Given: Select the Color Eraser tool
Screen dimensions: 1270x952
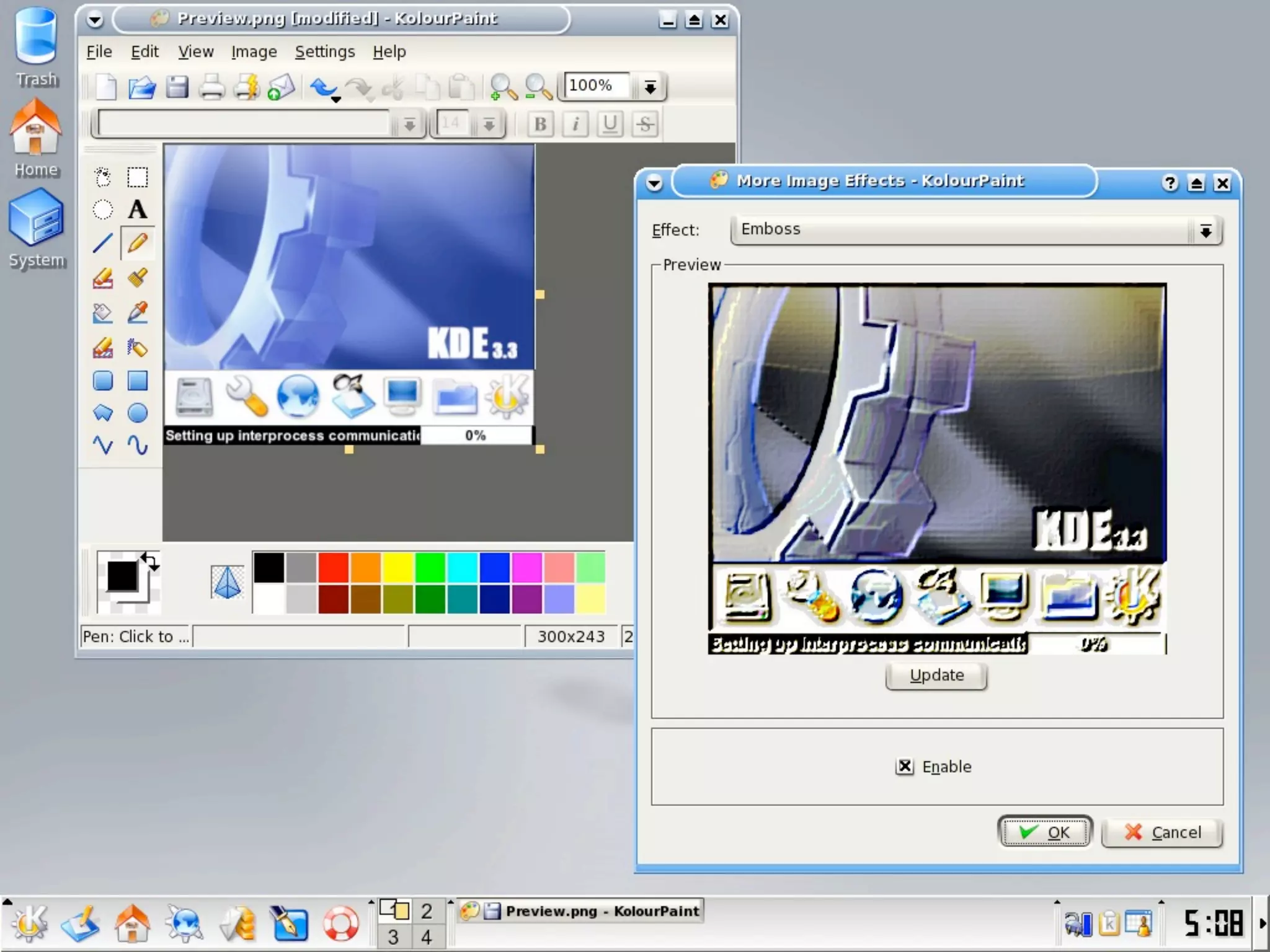Looking at the screenshot, I should pyautogui.click(x=103, y=347).
